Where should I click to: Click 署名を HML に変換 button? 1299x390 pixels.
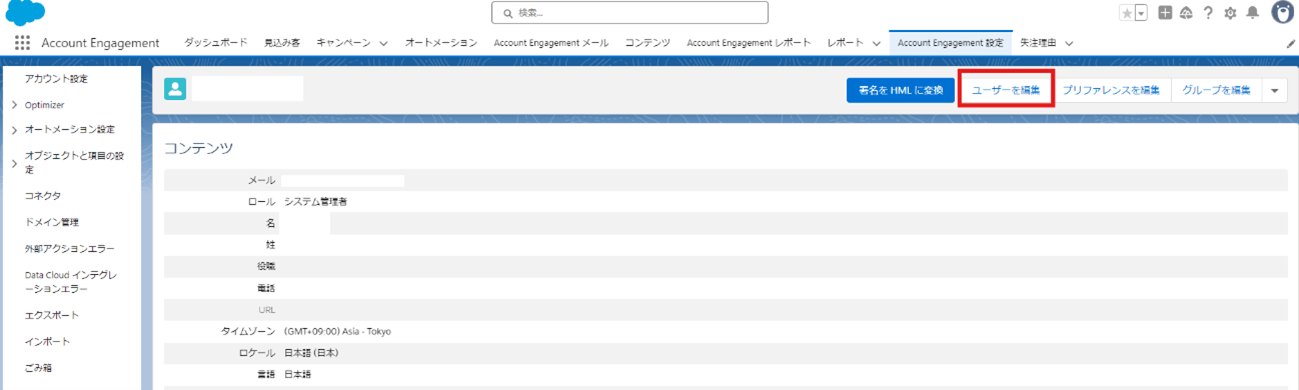coord(900,90)
